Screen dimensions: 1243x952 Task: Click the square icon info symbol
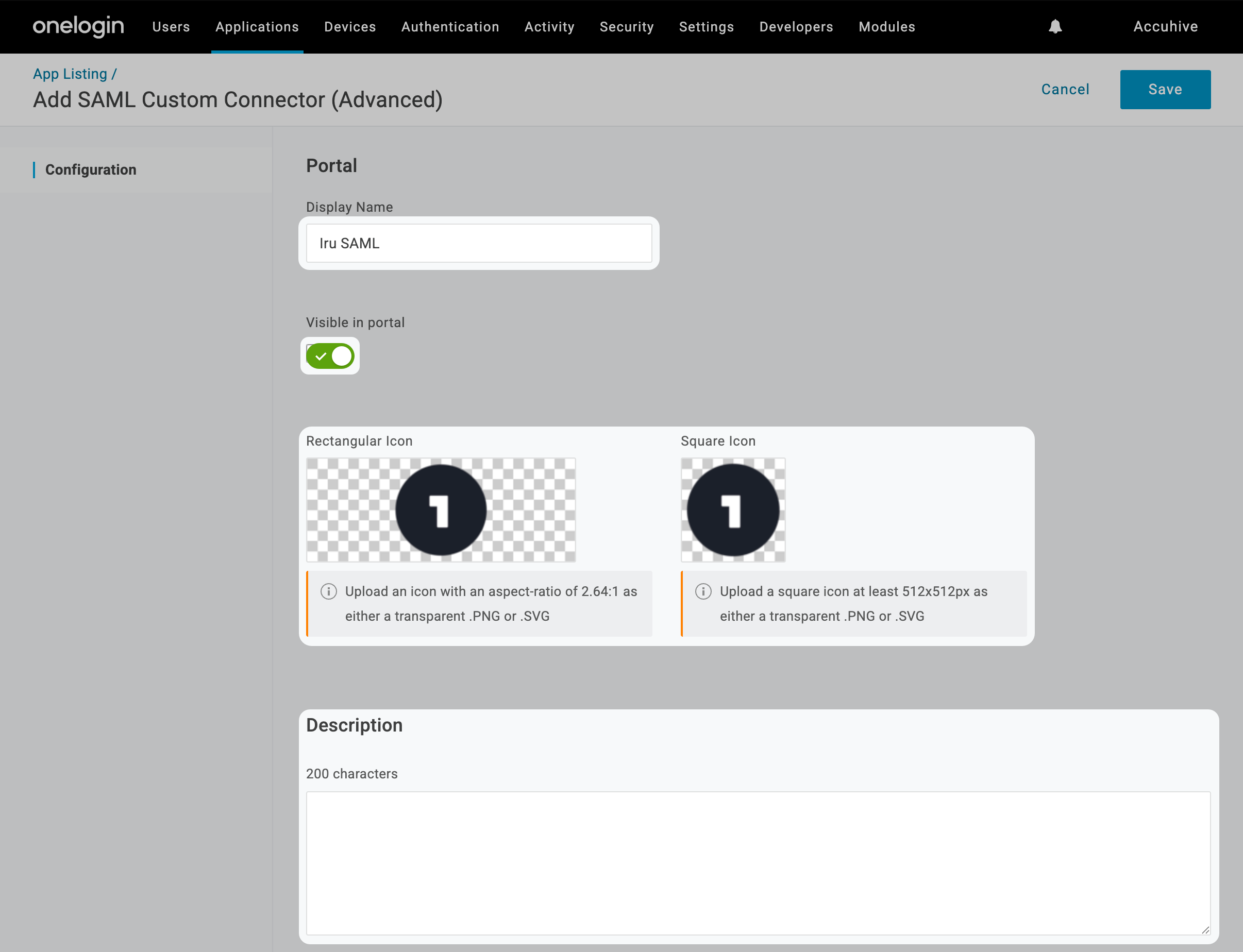pyautogui.click(x=703, y=591)
